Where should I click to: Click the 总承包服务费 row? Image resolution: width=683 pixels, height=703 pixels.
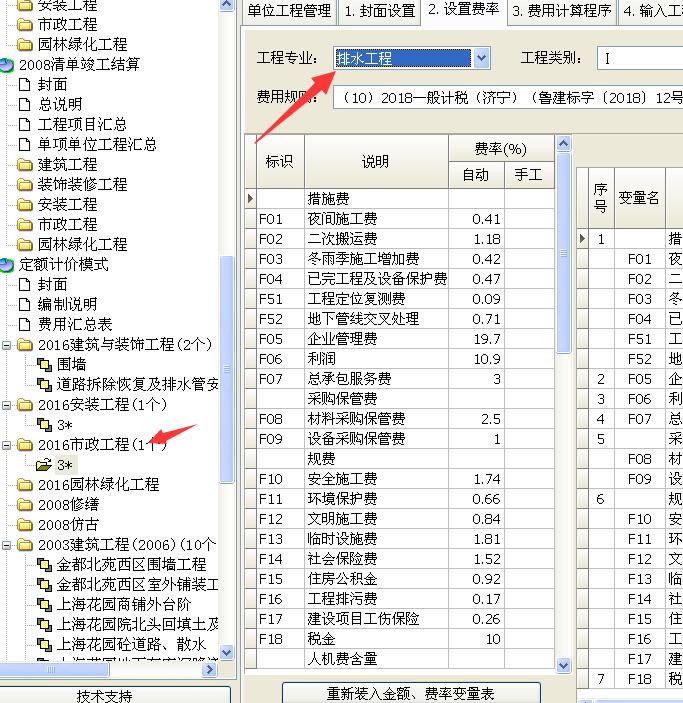click(400, 379)
